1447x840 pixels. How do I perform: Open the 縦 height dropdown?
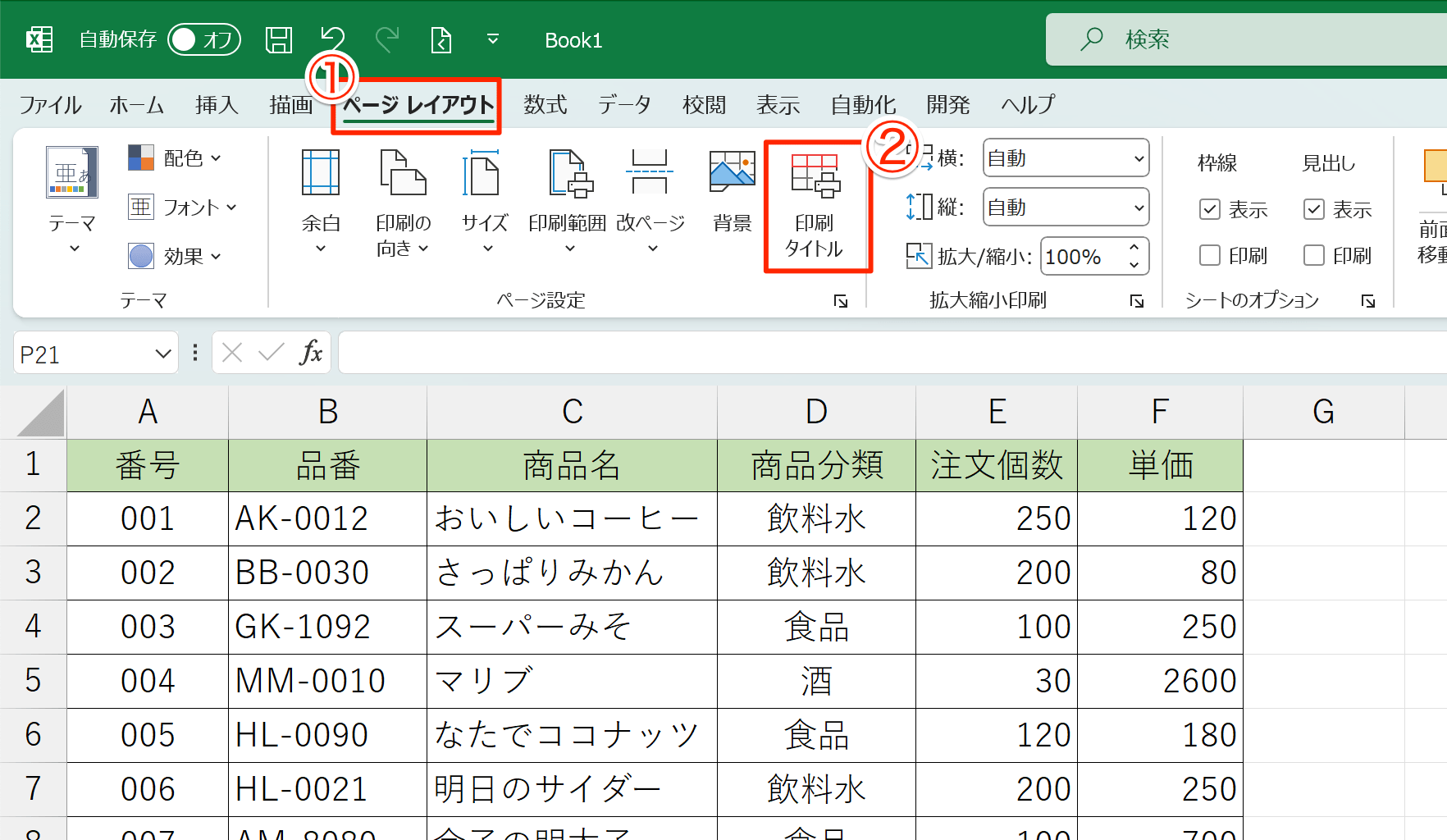click(x=1066, y=208)
